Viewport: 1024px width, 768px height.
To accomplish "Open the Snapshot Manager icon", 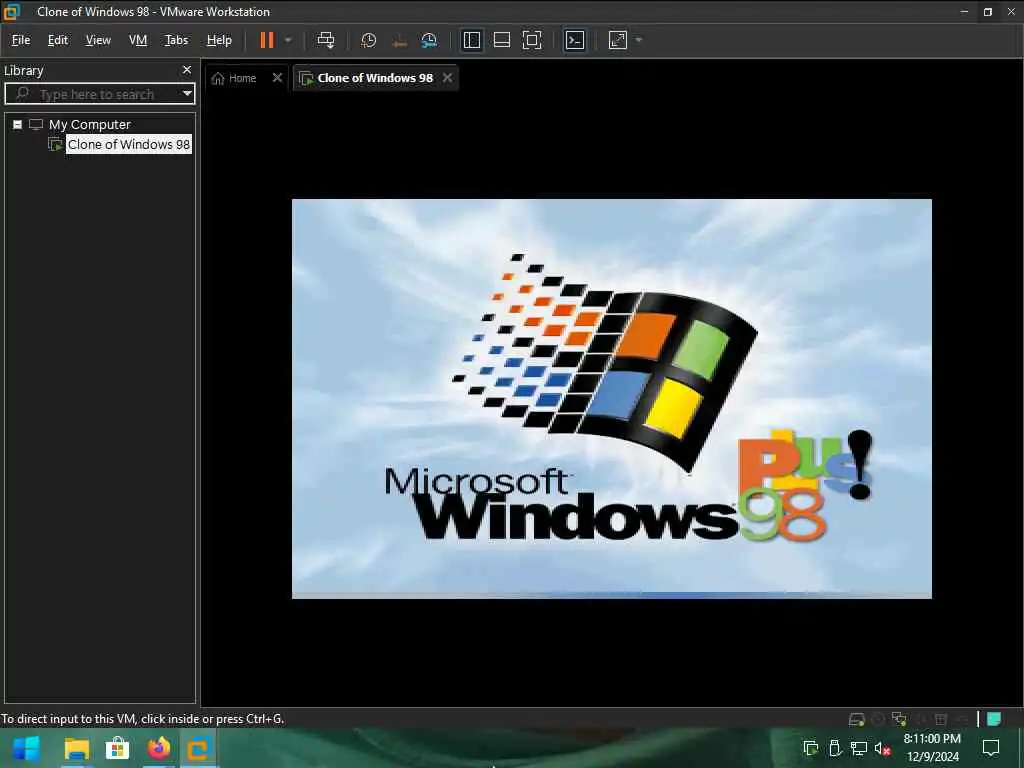I will (x=429, y=40).
